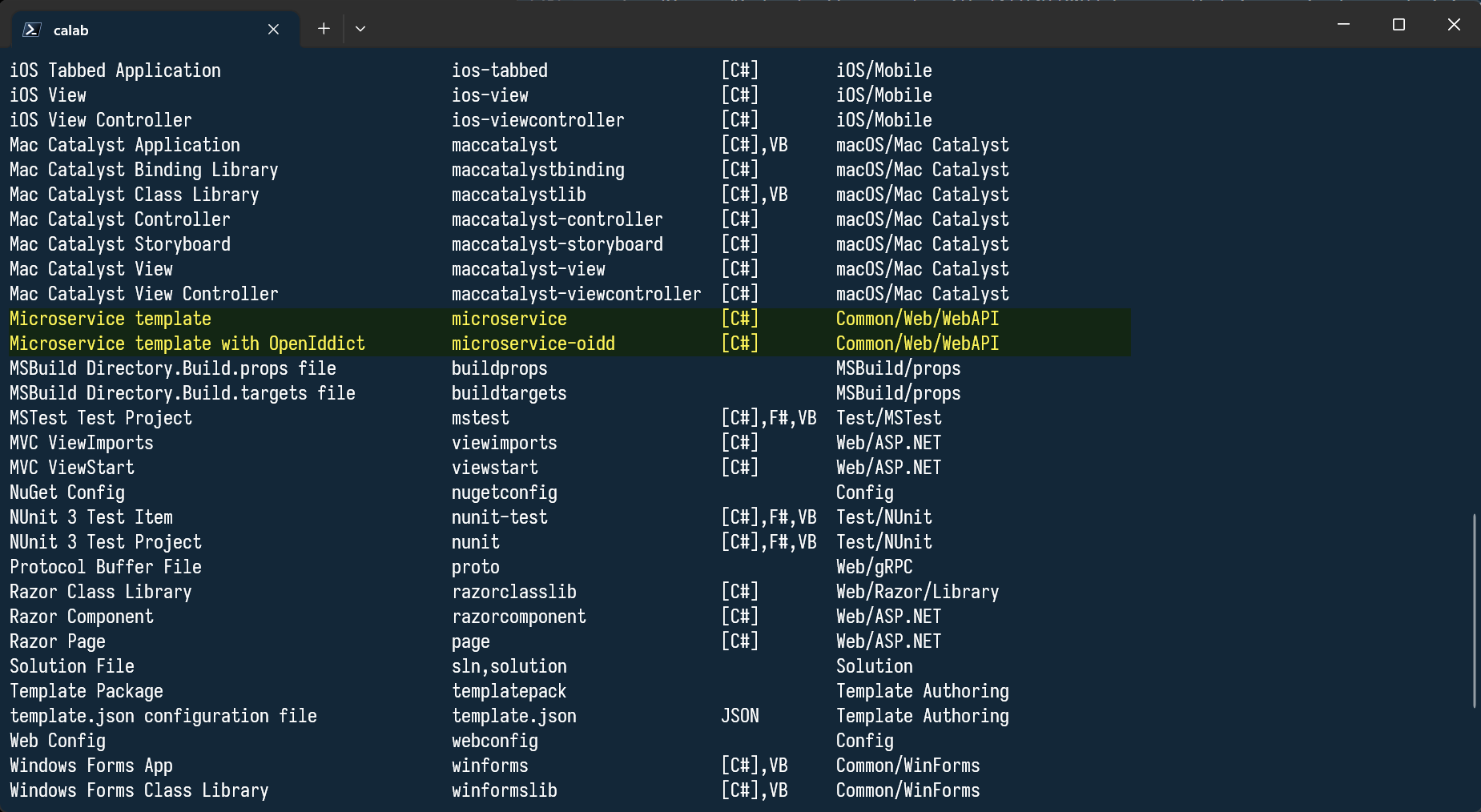Click 'Protocol Buffer File' text

point(106,567)
